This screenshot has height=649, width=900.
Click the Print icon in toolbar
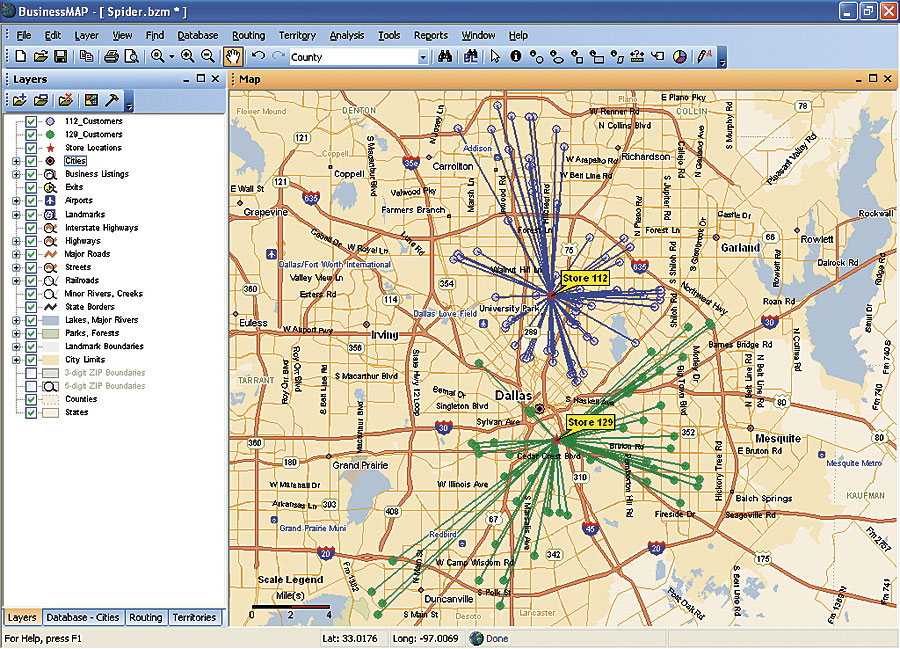pos(111,57)
